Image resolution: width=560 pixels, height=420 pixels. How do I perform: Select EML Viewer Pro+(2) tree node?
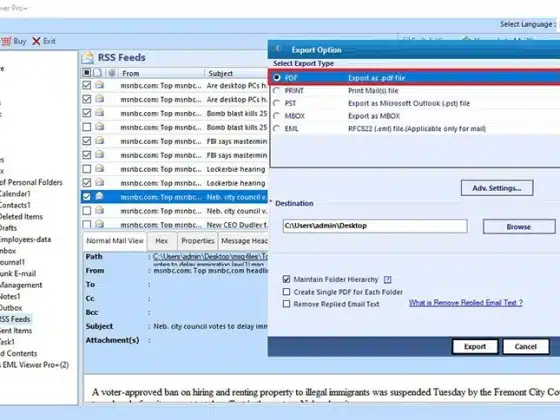35,365
